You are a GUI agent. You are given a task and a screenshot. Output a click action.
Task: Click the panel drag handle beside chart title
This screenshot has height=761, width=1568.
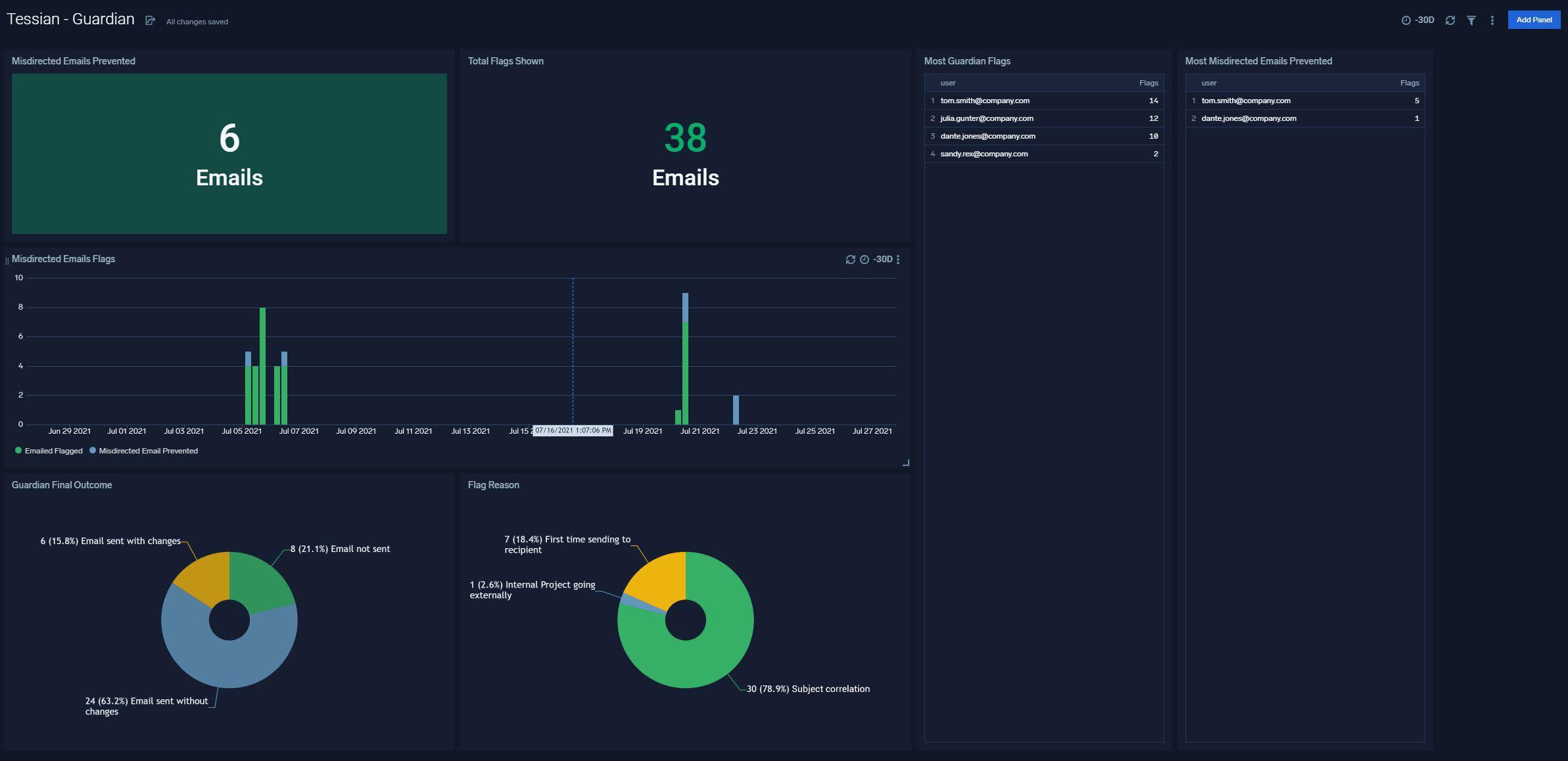(x=7, y=261)
